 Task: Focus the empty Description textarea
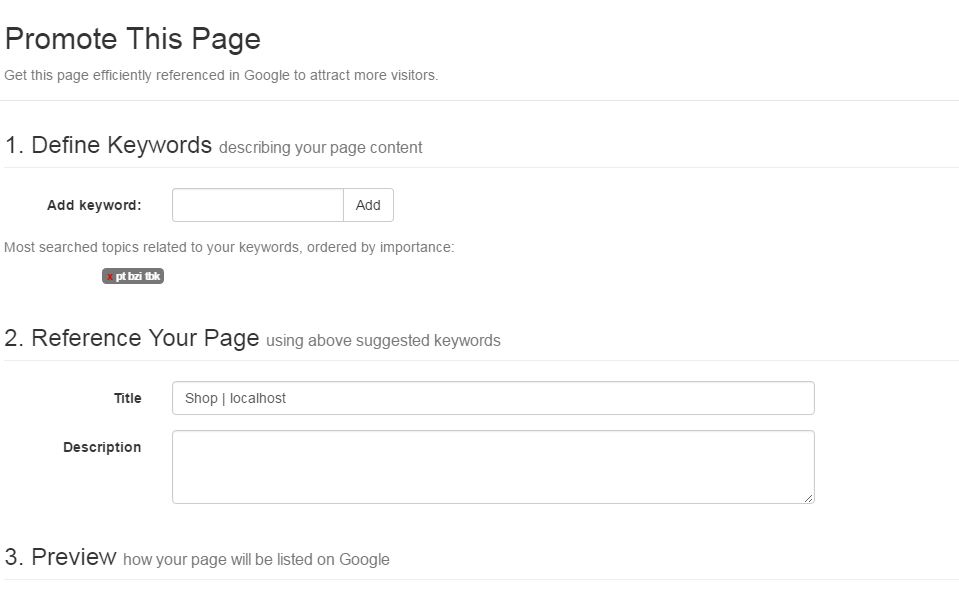point(493,467)
